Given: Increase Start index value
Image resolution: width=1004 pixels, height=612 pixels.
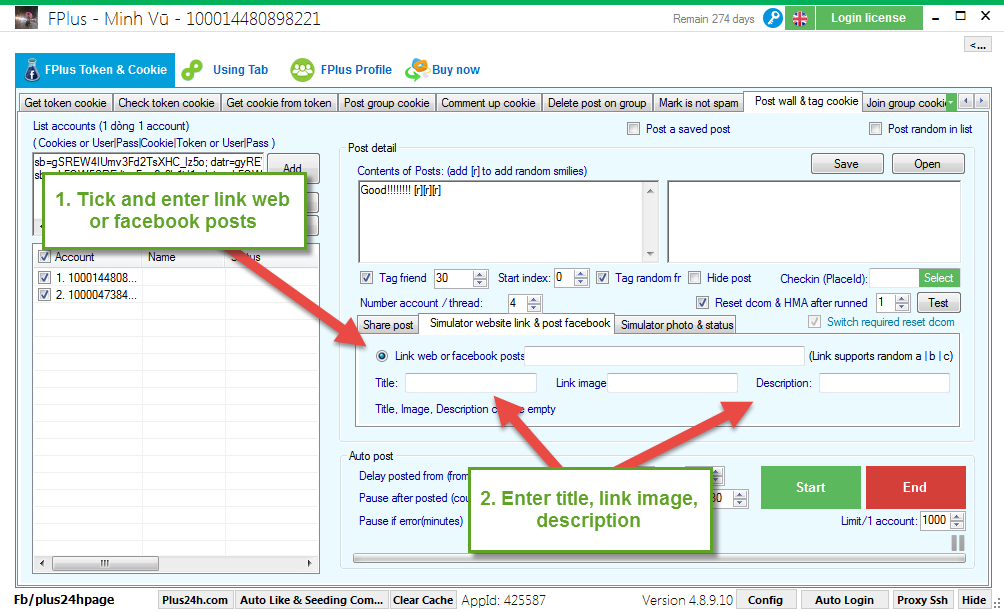Looking at the screenshot, I should 581,274.
